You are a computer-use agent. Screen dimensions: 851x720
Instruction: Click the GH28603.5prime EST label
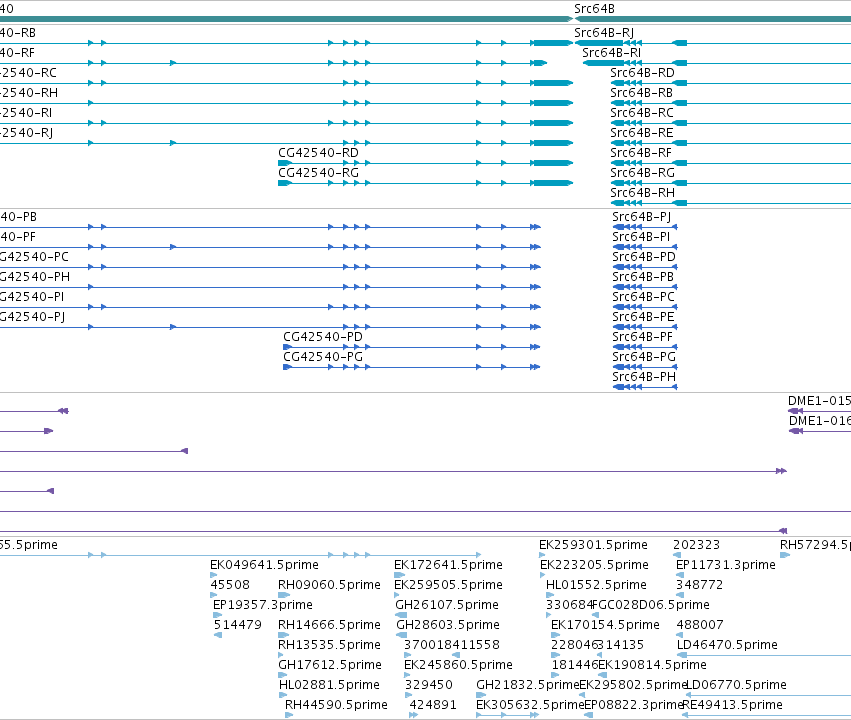pos(448,626)
